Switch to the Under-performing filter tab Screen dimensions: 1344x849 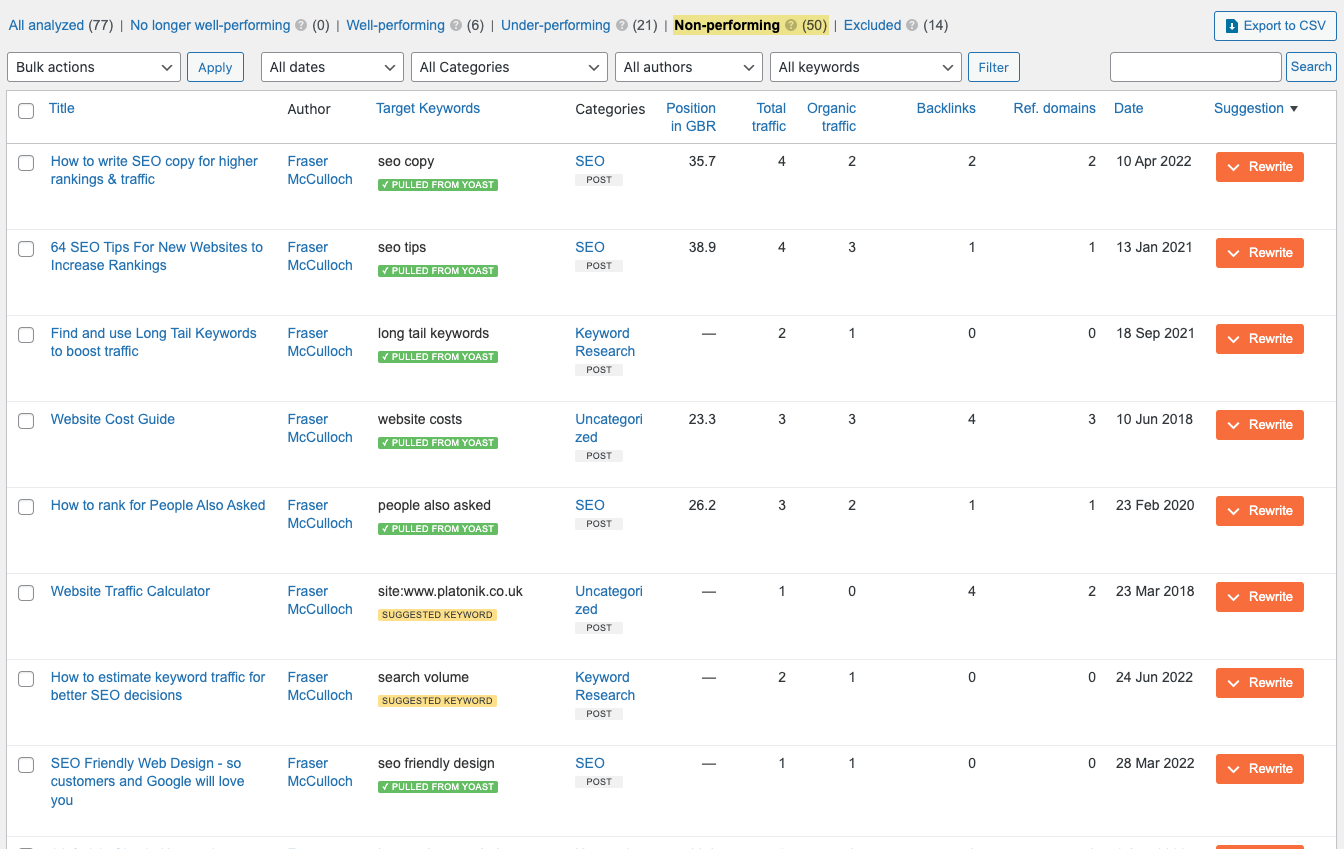[555, 25]
